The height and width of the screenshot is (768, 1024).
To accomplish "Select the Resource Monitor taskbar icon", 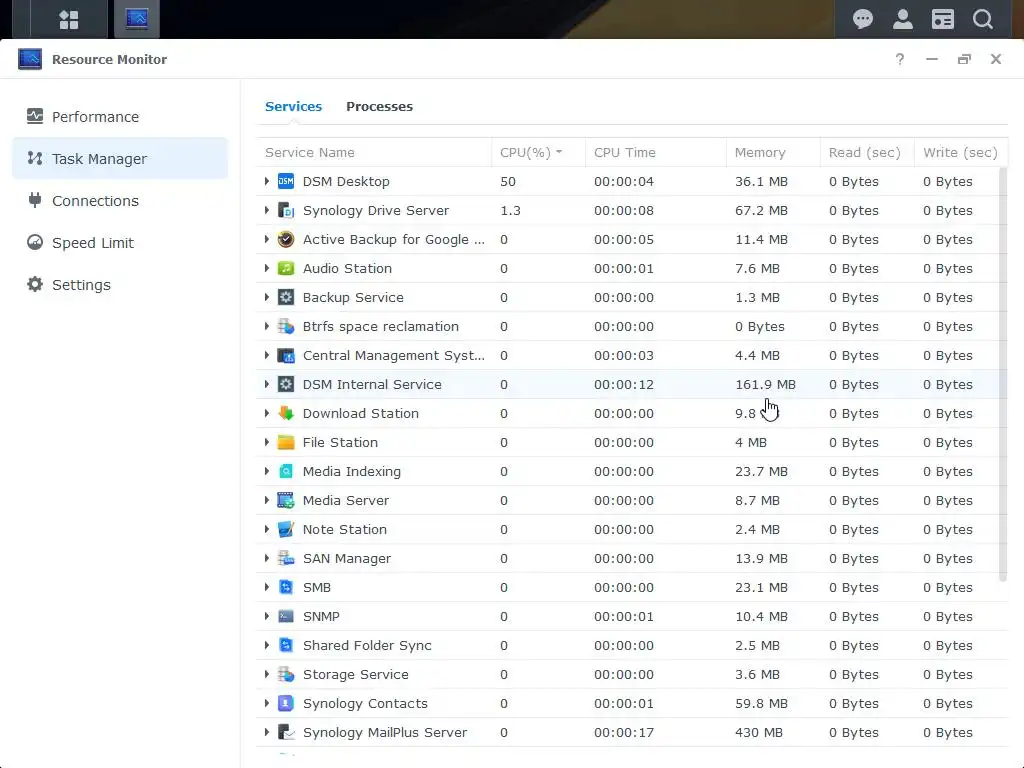I will click(136, 20).
